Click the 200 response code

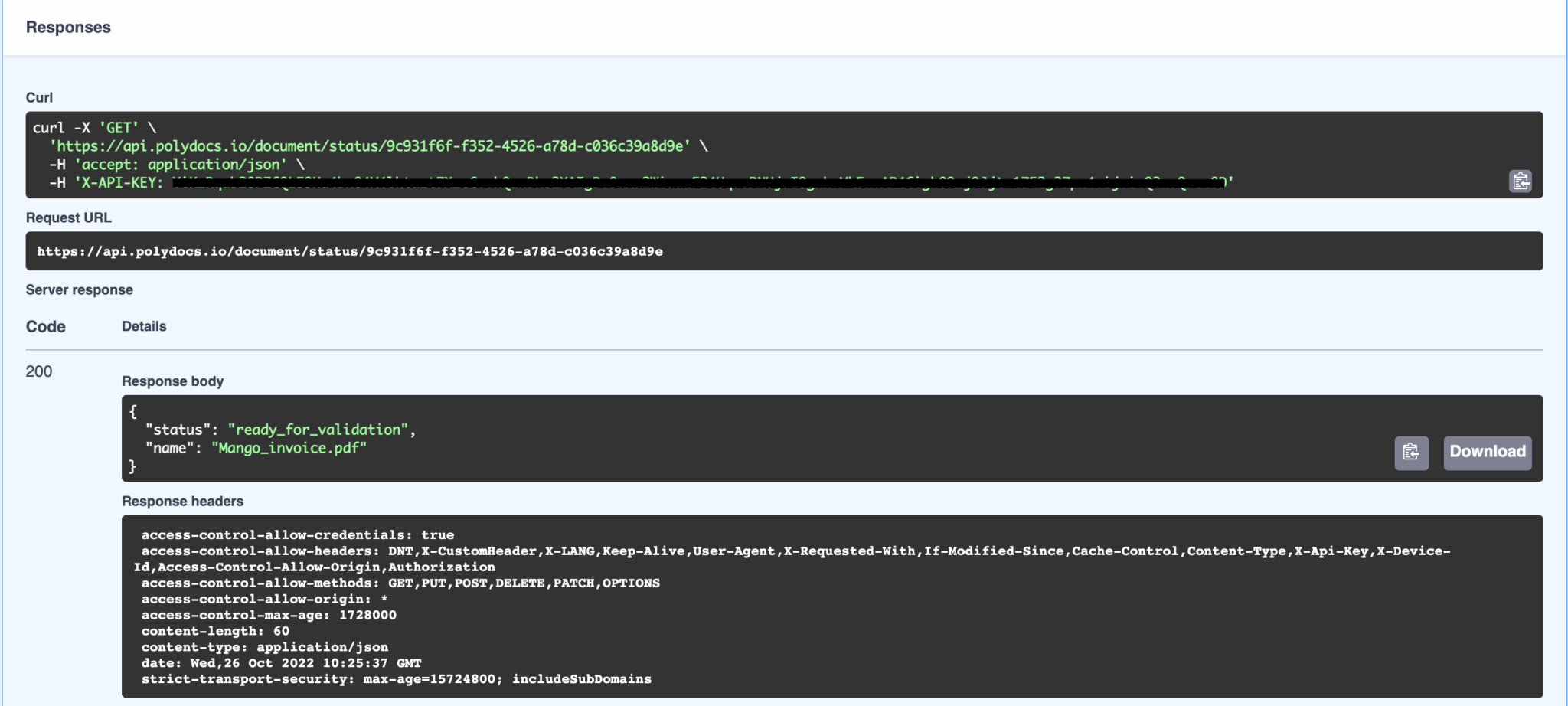click(x=38, y=371)
